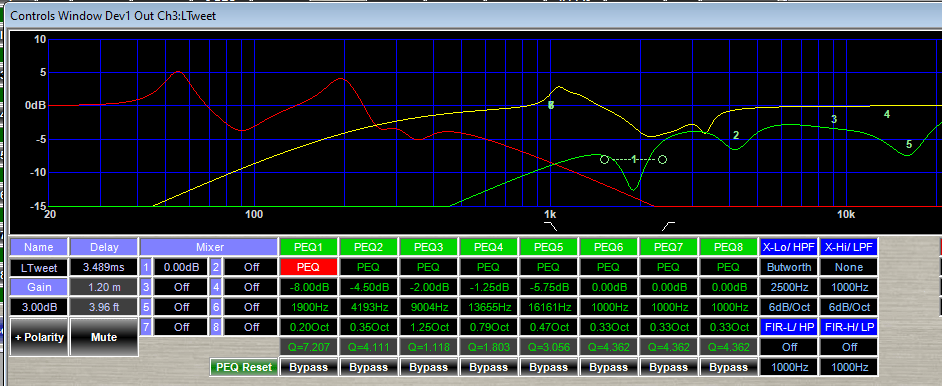This screenshot has height=386, width=942.
Task: Open the red PEQ1 filter type selector
Action: point(309,267)
